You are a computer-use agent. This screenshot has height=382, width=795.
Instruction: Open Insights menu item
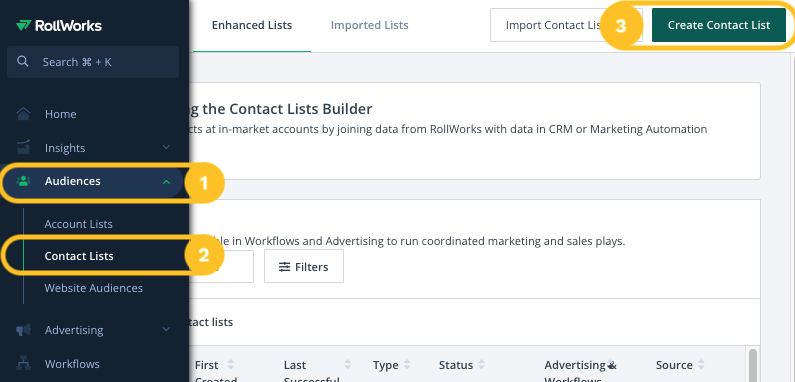coord(65,148)
